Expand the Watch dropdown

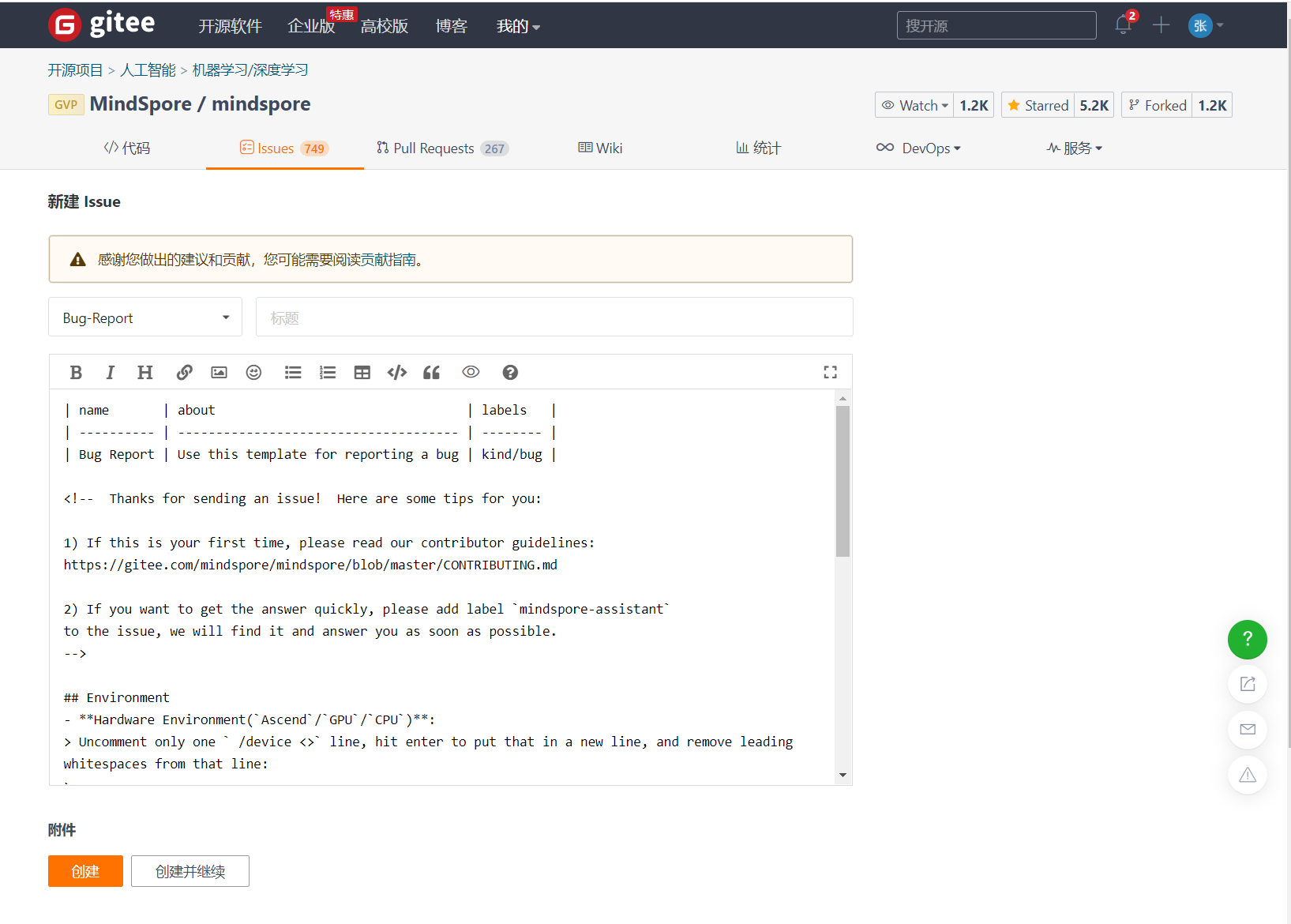[x=914, y=105]
